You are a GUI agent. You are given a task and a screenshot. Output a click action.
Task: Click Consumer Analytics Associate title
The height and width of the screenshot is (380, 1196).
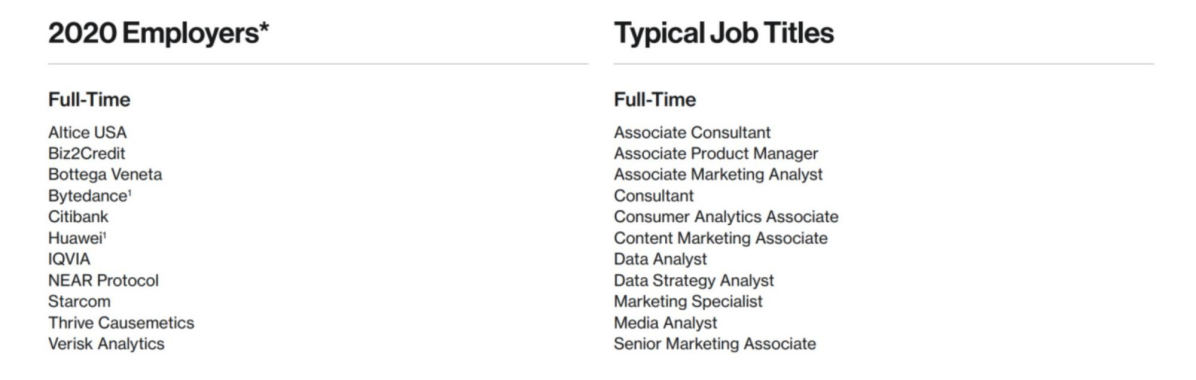click(725, 217)
